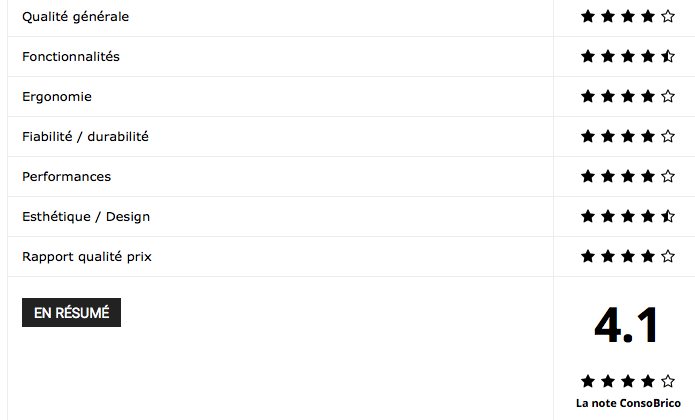Click the empty star in Fiabilité / durabilité row

pos(668,136)
